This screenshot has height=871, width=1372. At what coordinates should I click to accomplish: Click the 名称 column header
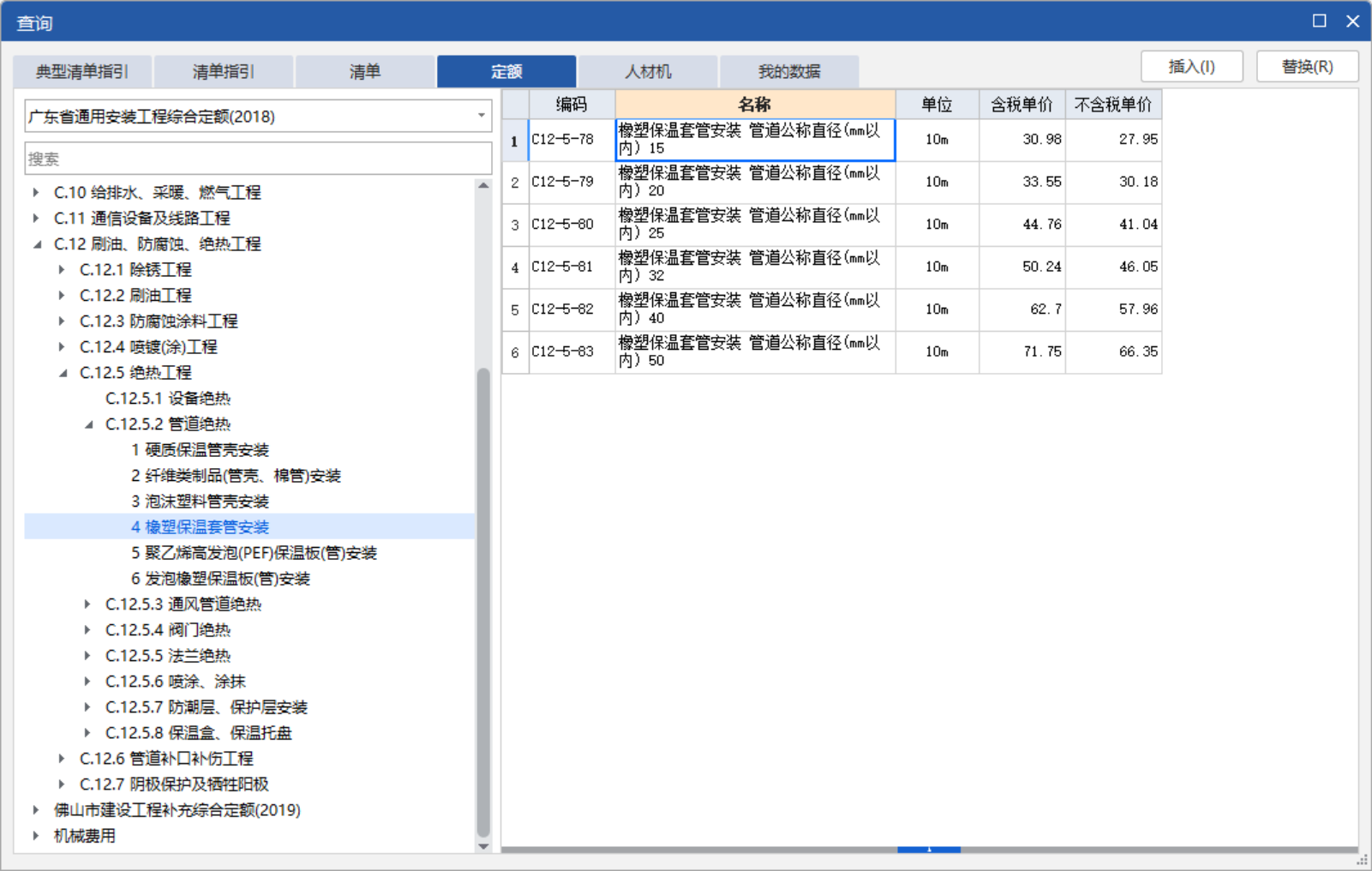(x=755, y=105)
